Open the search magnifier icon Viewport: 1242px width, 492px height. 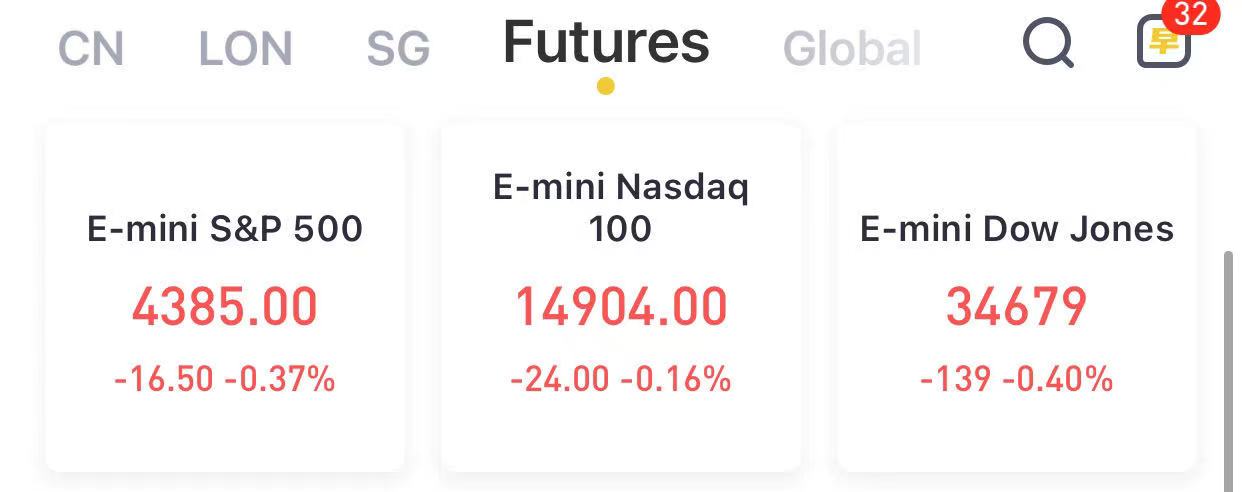[1049, 45]
